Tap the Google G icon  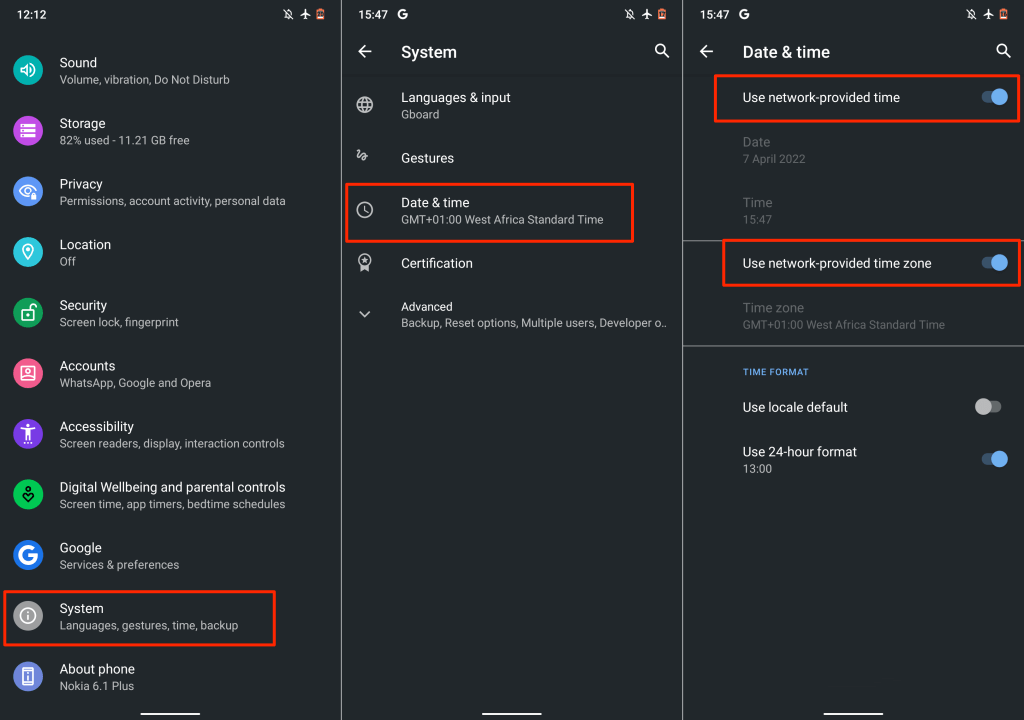(x=28, y=555)
